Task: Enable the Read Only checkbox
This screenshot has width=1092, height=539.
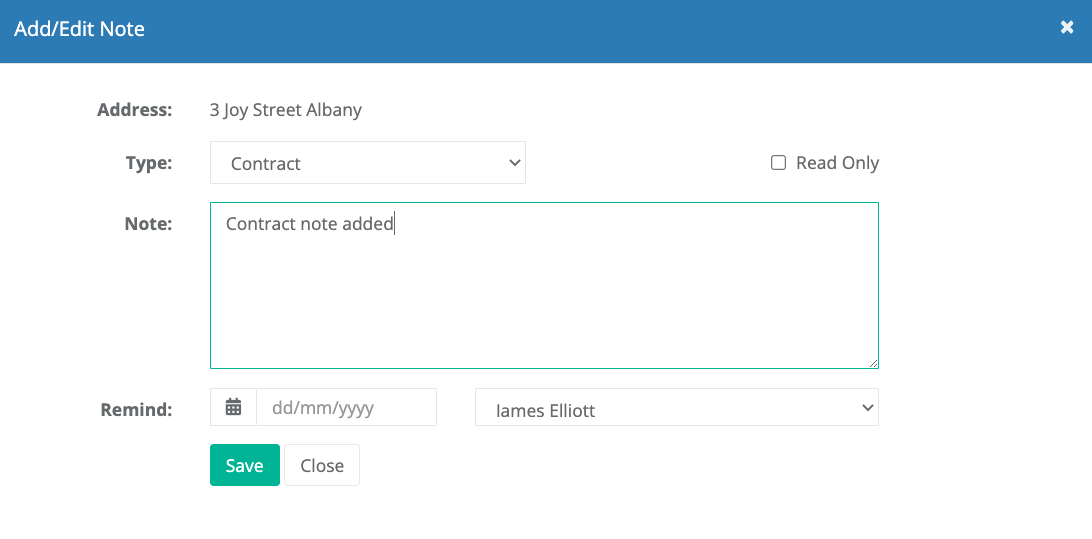Action: (x=778, y=163)
